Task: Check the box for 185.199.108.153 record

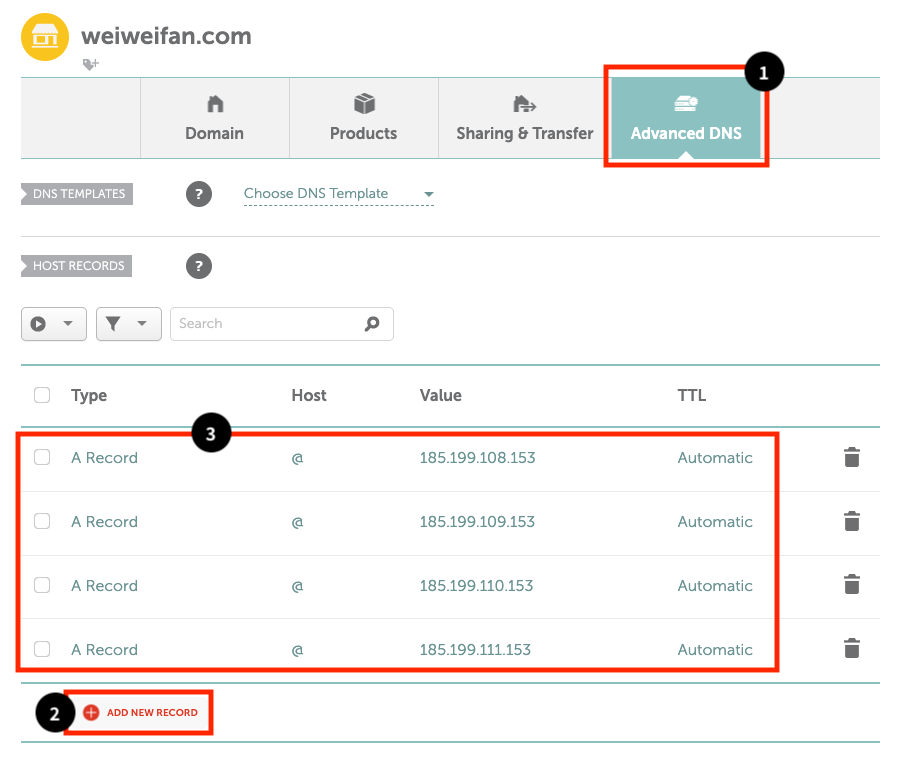Action: point(42,458)
